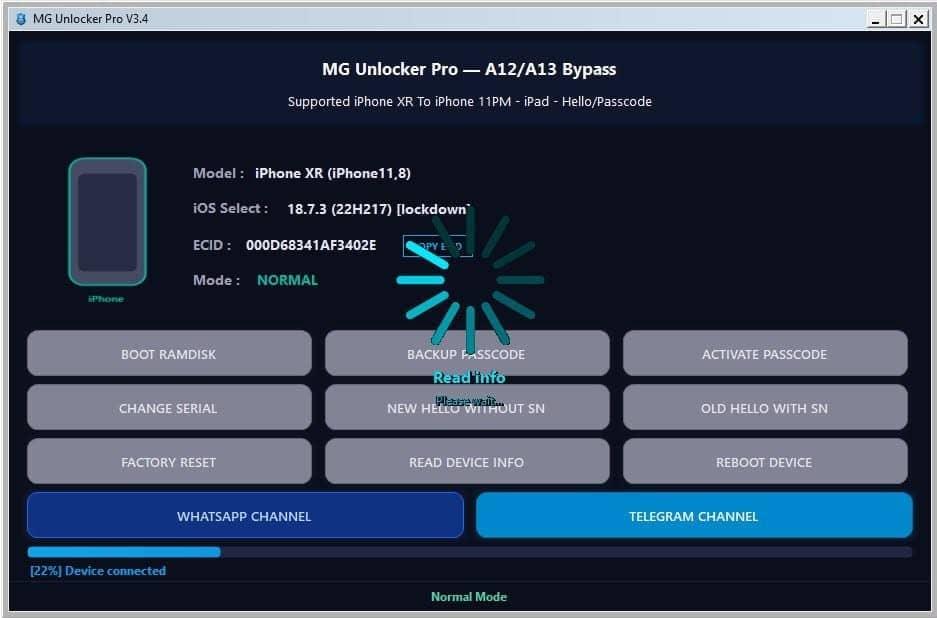Minimize the MG Unlocker Pro window

tap(875, 19)
